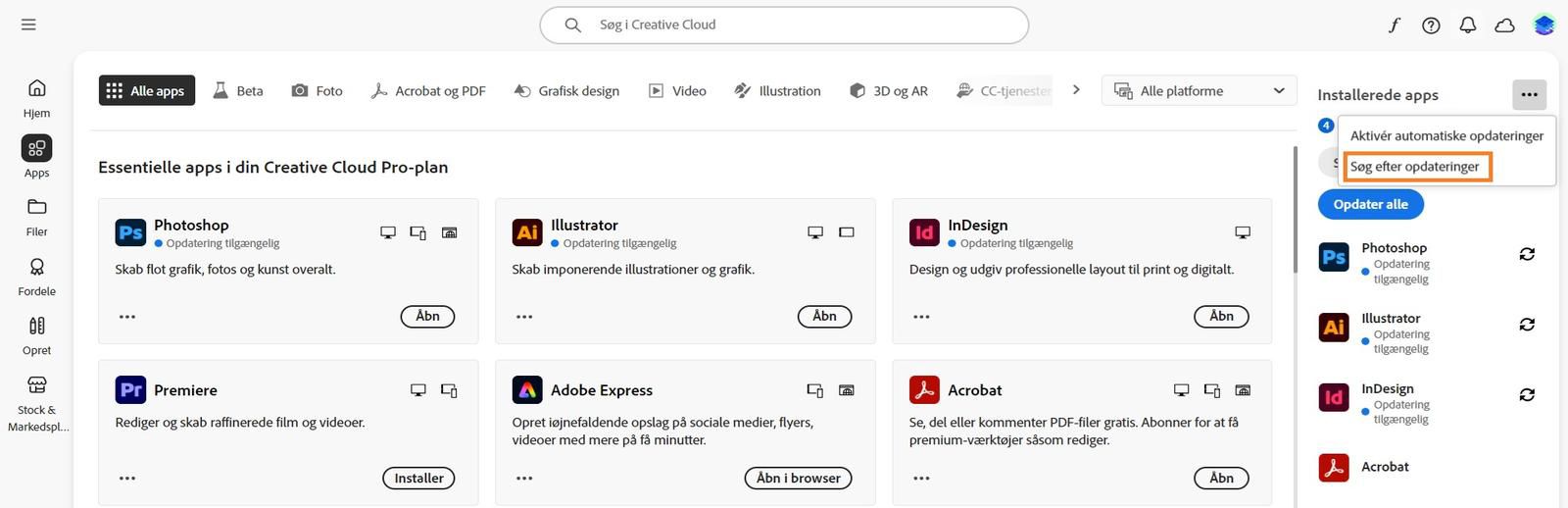Open help question mark icon
This screenshot has width=1568, height=508.
coord(1431,25)
